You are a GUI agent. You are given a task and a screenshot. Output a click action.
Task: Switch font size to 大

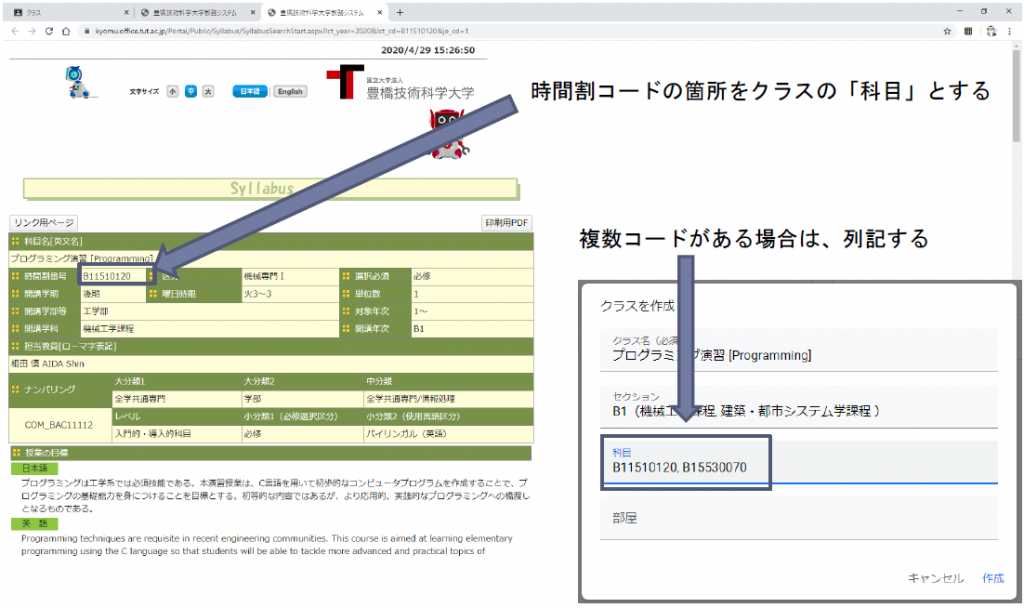coord(207,91)
